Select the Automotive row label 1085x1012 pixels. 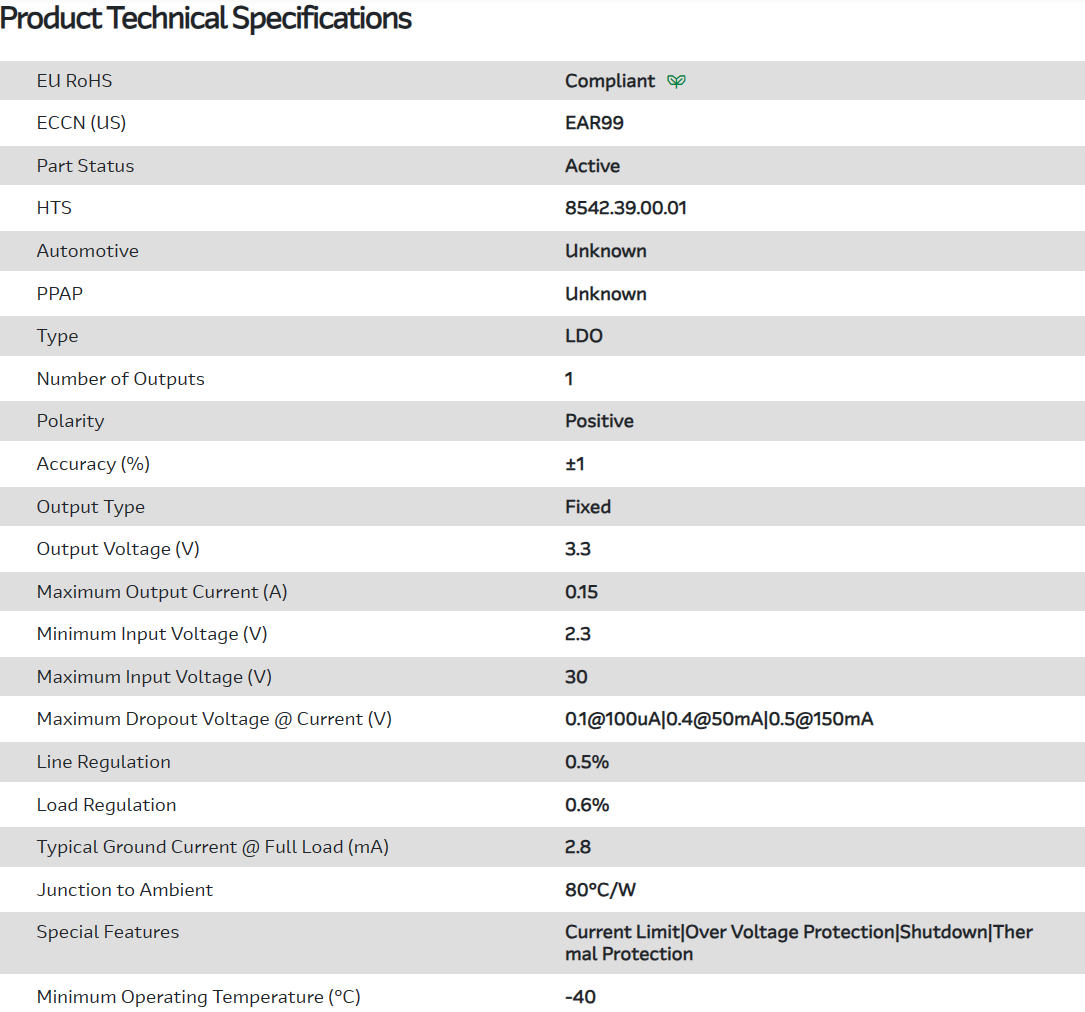pyautogui.click(x=88, y=251)
